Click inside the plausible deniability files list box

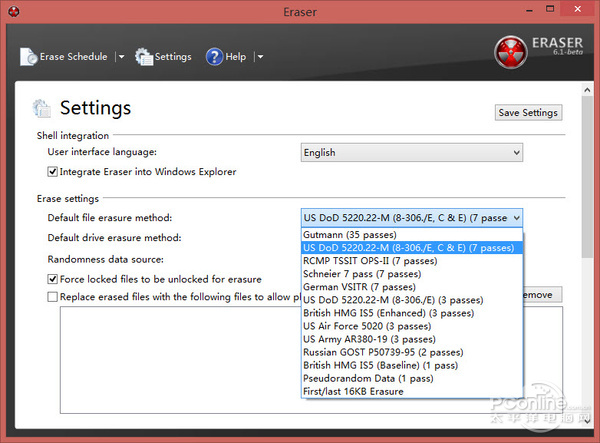(180, 360)
